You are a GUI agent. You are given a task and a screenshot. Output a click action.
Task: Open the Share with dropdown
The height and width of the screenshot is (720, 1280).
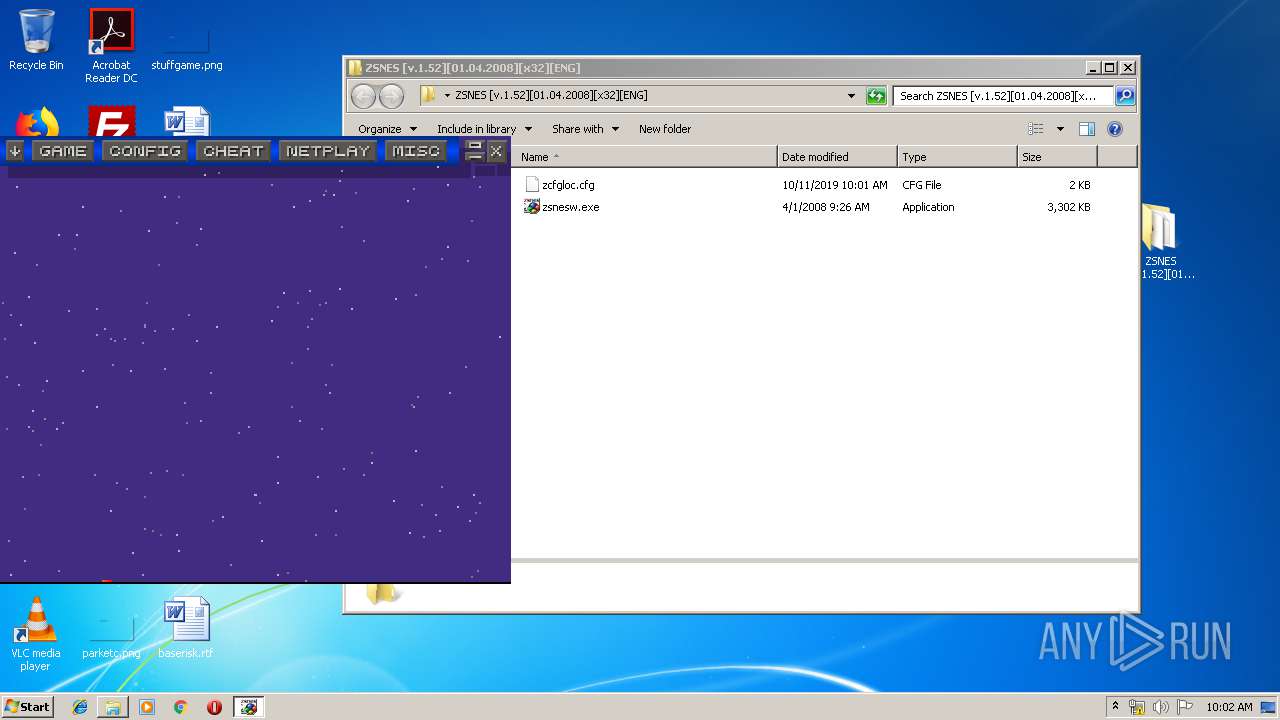(x=585, y=129)
